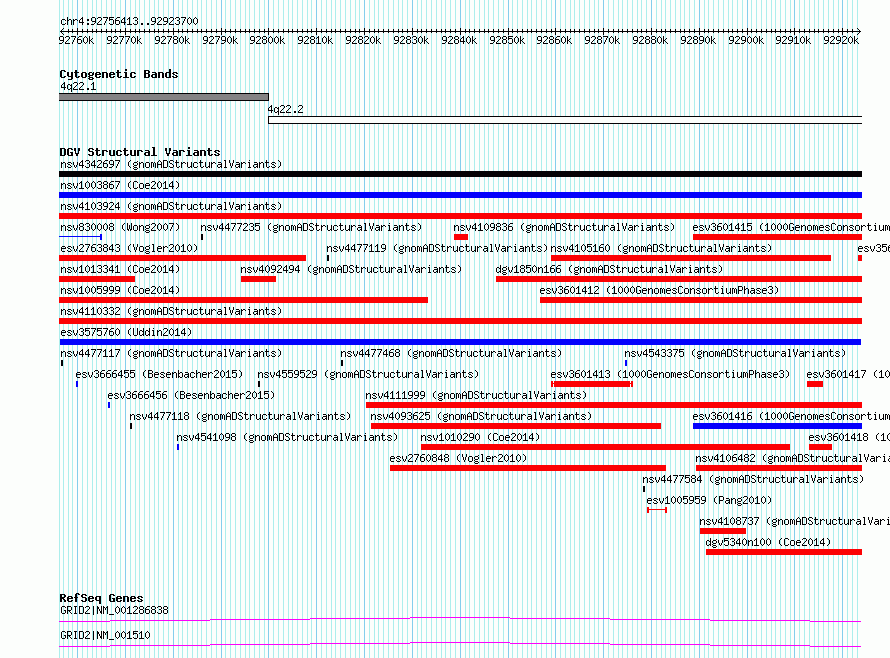Select the gray 4q22.1 cytoband bar
The width and height of the screenshot is (890, 658).
point(164,97)
